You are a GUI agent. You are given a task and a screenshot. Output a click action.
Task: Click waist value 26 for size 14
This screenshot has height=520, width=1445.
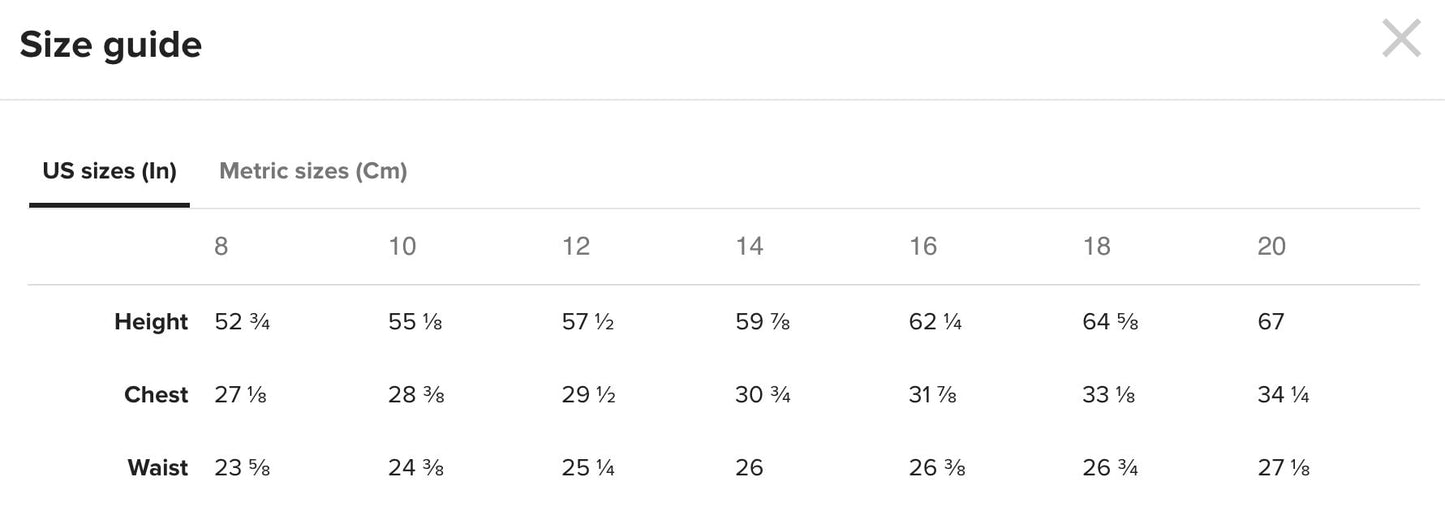coord(749,468)
